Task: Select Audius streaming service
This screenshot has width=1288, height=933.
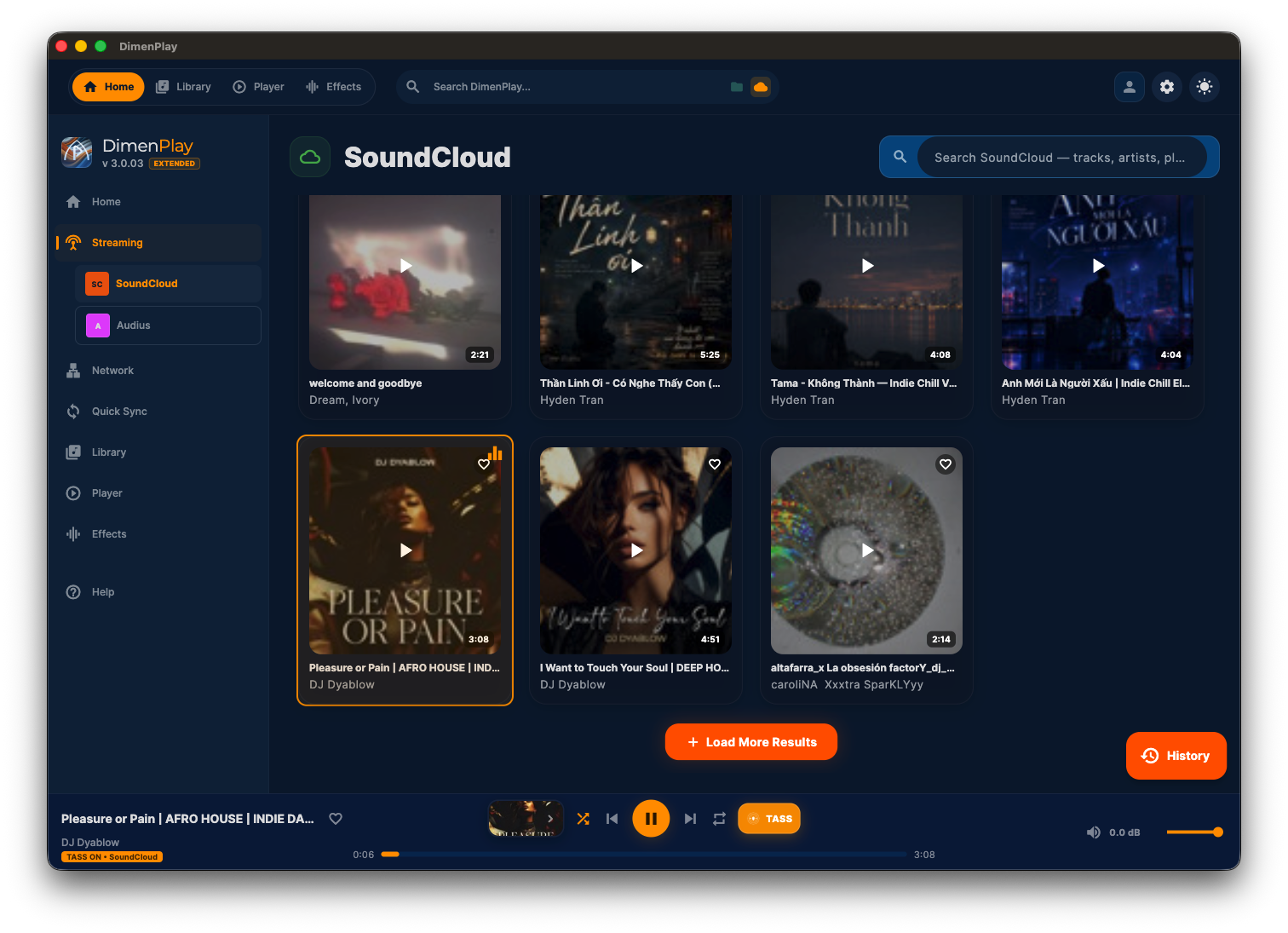Action: point(168,325)
